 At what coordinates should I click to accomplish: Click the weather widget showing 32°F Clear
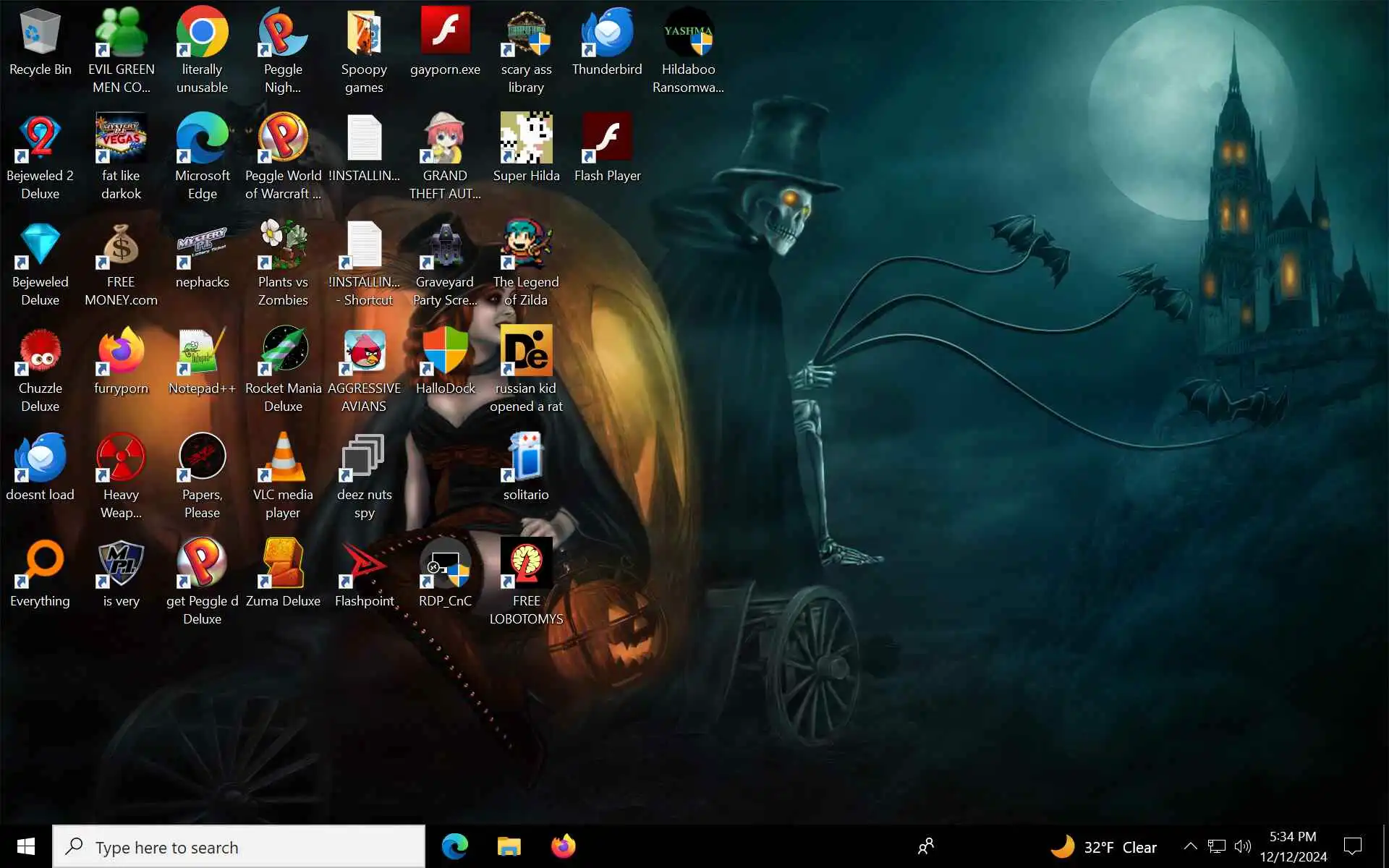[1103, 847]
